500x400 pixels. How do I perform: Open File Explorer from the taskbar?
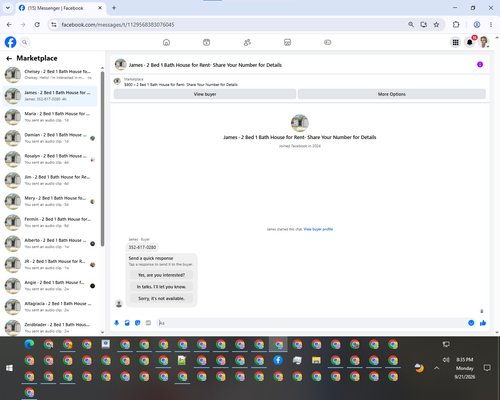pyautogui.click(x=316, y=360)
